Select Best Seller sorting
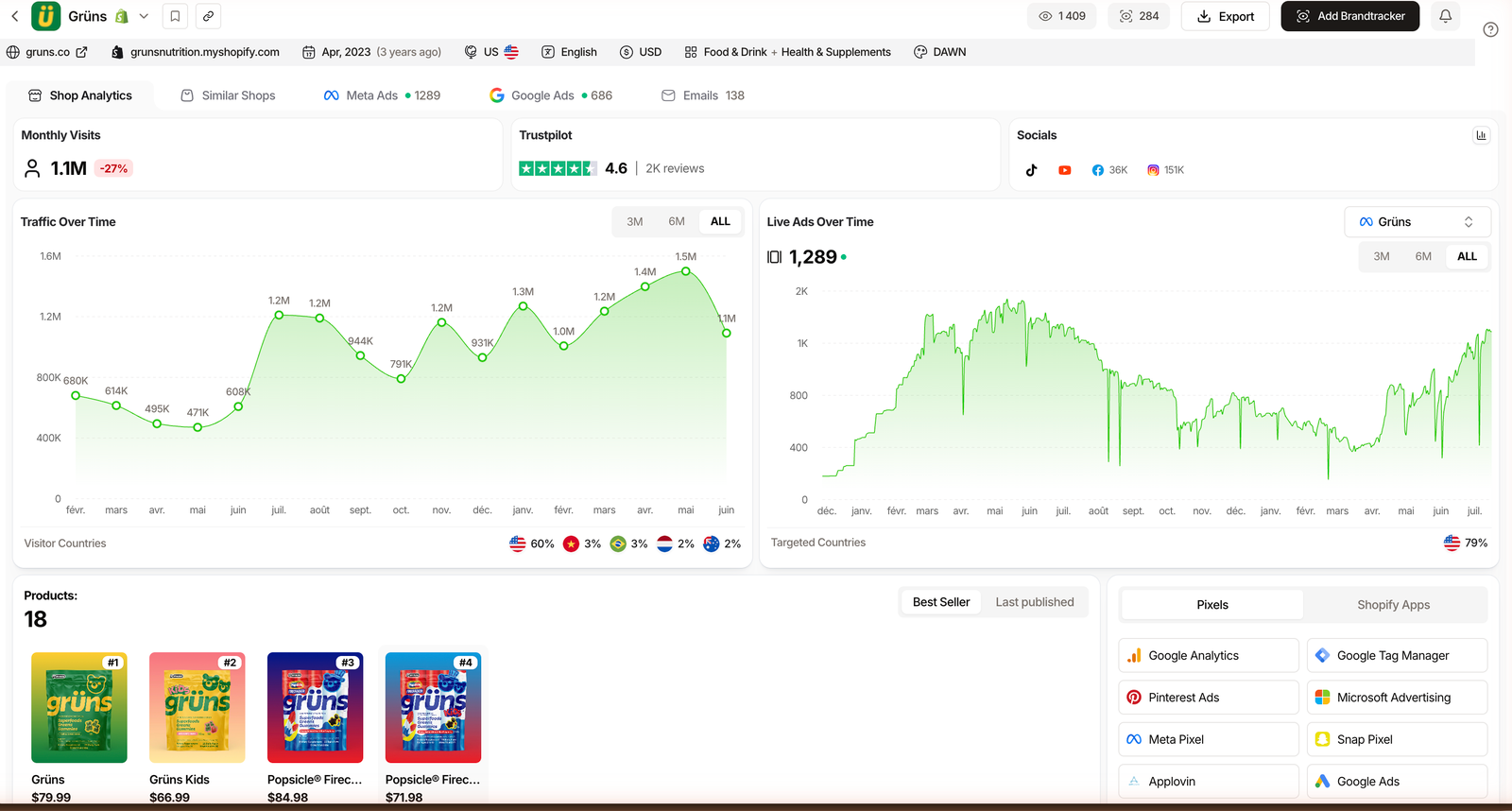 click(941, 602)
